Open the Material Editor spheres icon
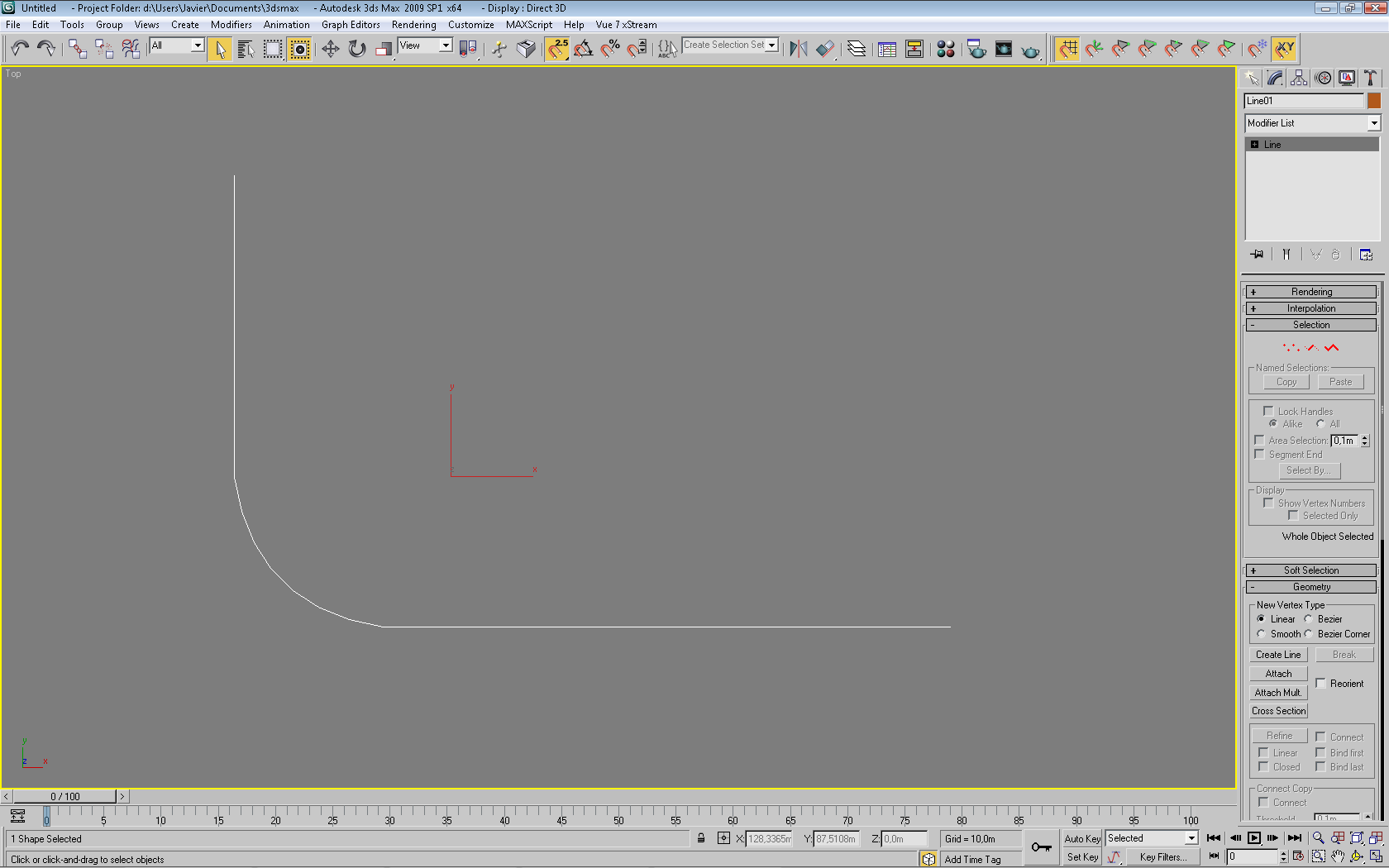Screen dimensions: 1389x868 pos(946,49)
